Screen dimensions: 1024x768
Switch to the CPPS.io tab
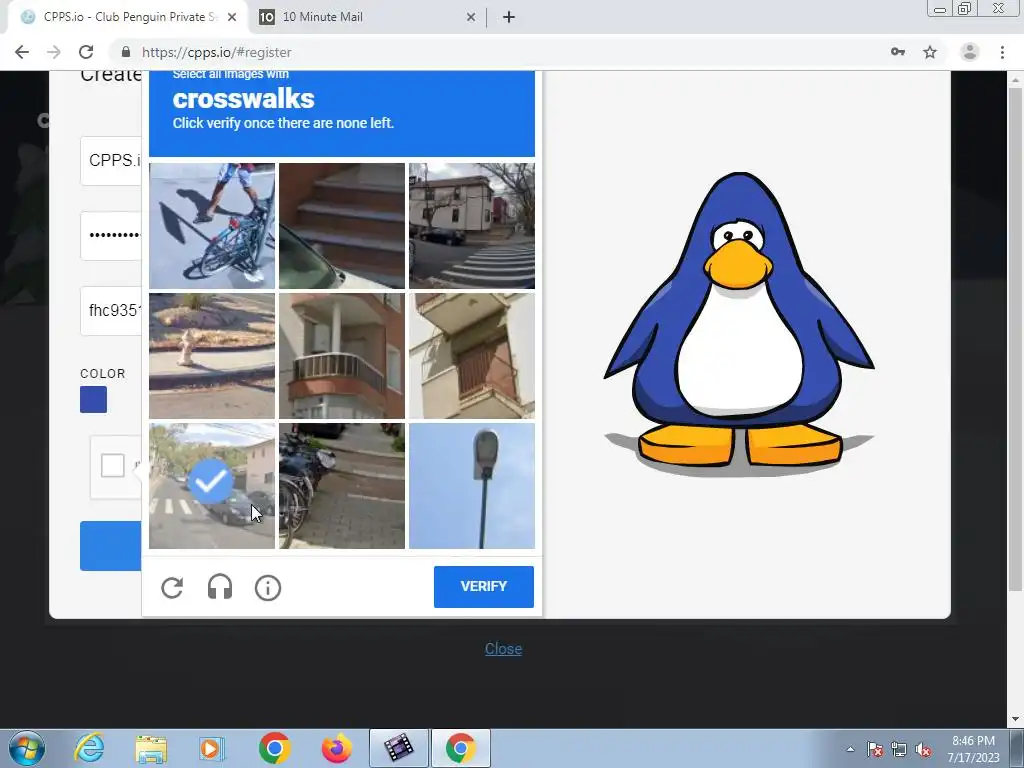[x=127, y=17]
